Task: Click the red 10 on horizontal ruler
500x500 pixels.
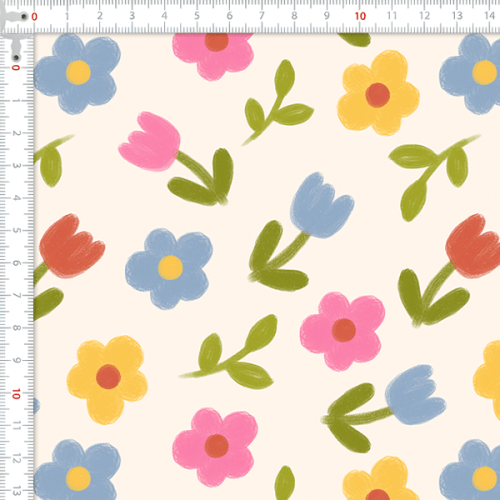Action: coord(360,16)
